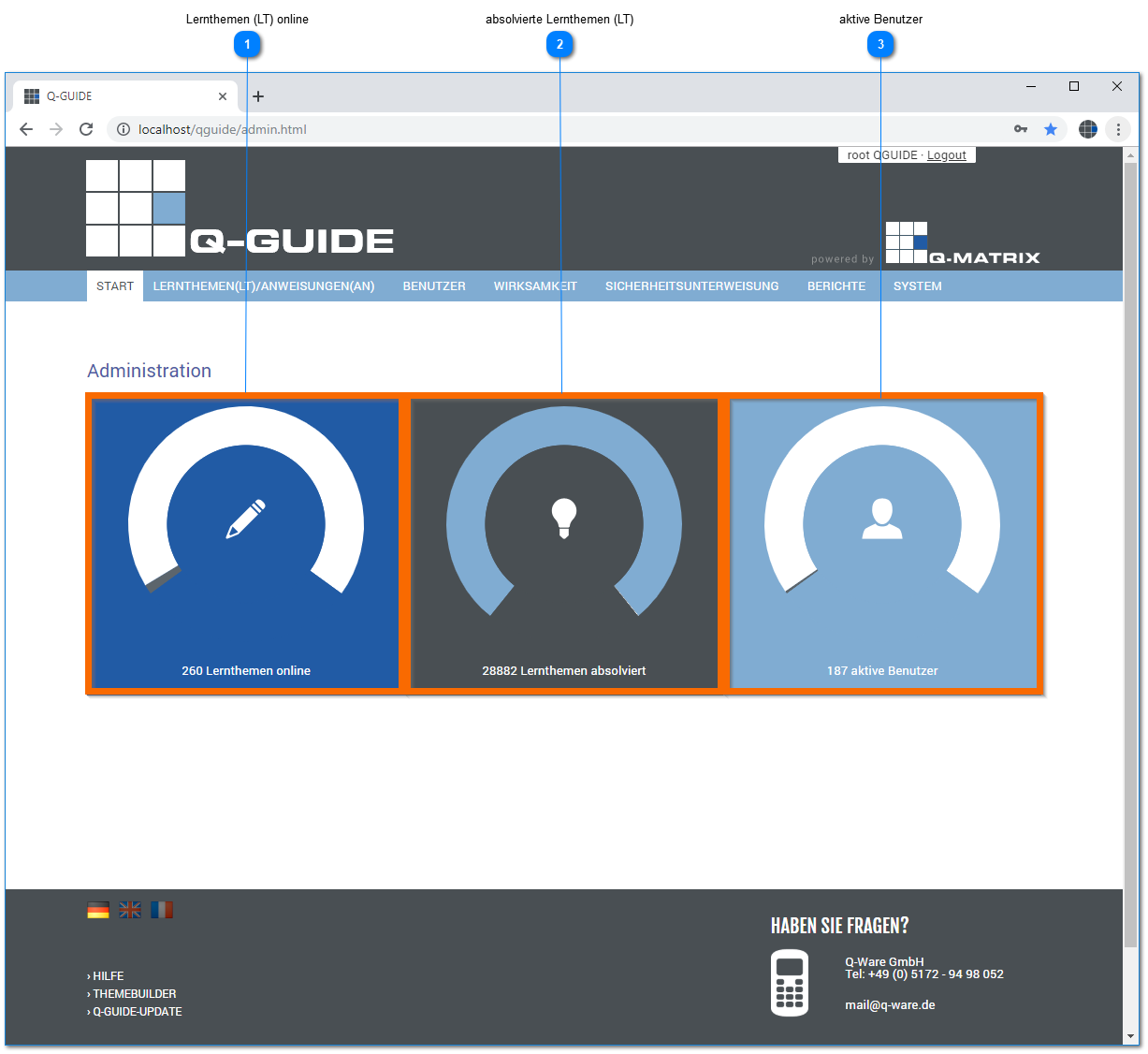Click the phone icon in footer
This screenshot has height=1054, width=1148.
coord(790,983)
